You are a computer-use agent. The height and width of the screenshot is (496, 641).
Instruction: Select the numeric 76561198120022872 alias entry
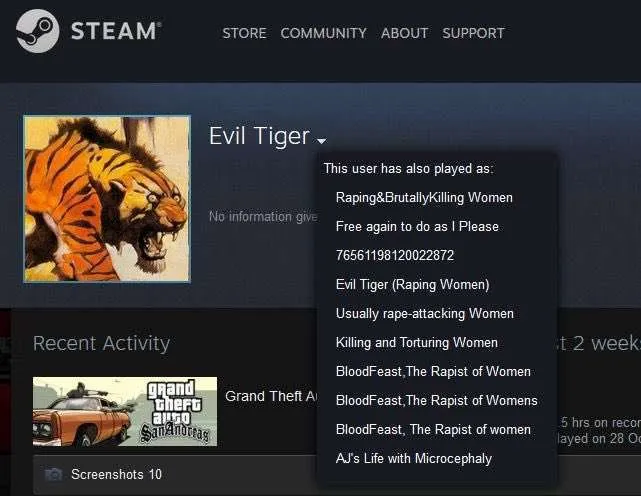pos(395,256)
